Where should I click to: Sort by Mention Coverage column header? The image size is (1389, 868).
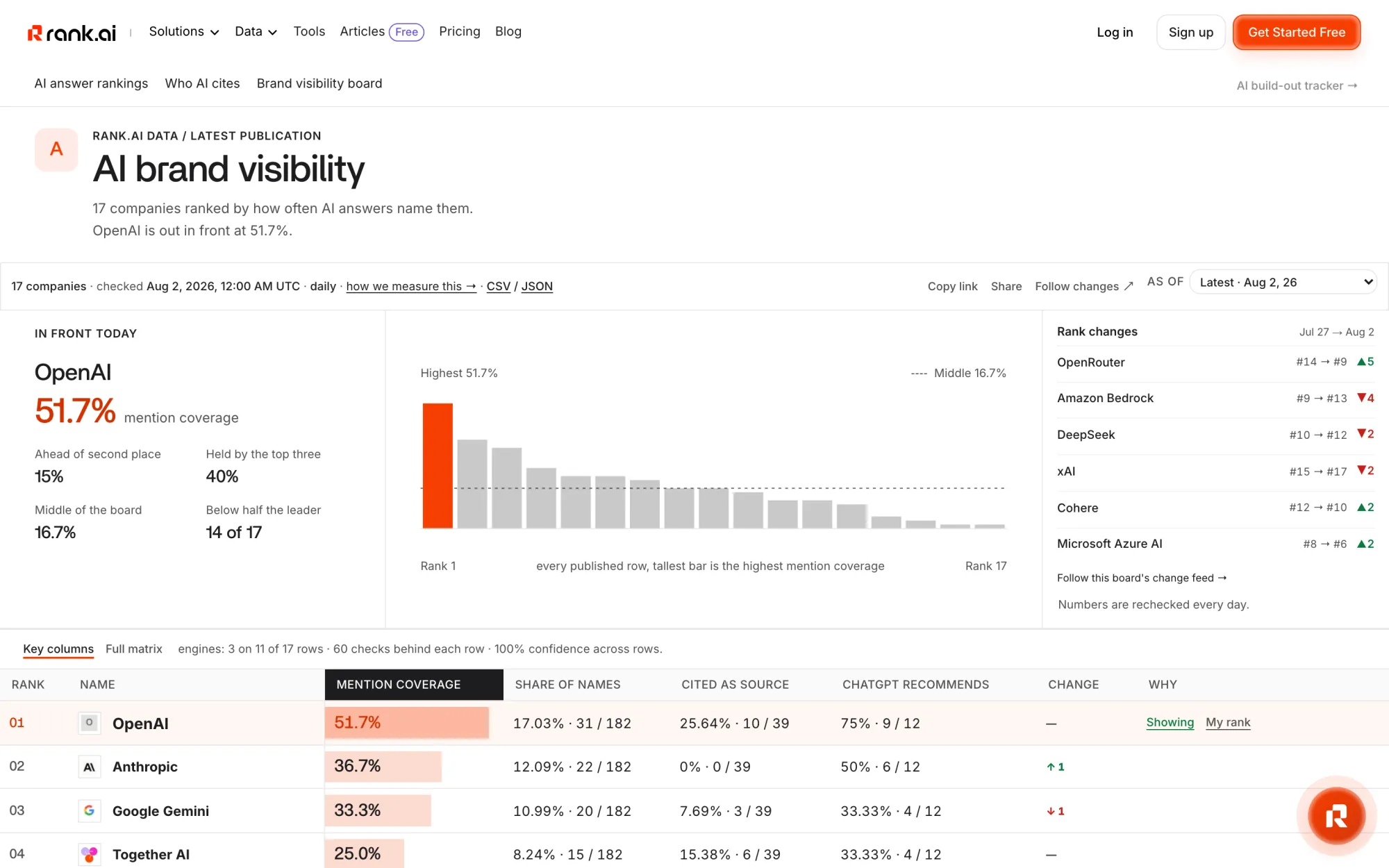coord(414,685)
